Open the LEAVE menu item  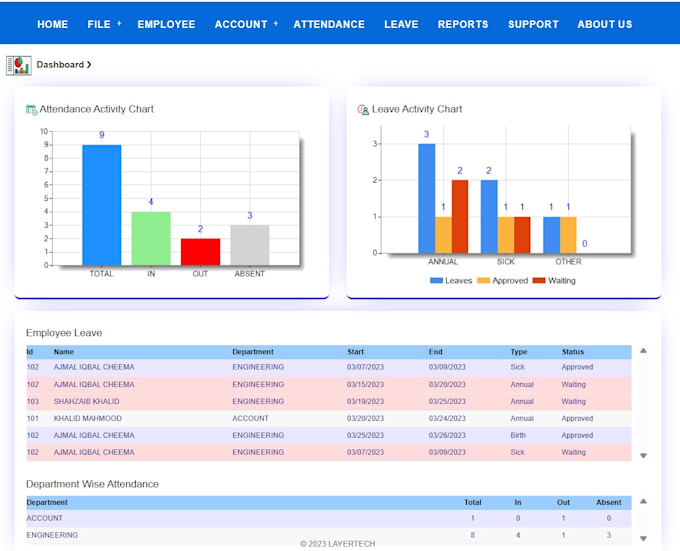pos(401,24)
